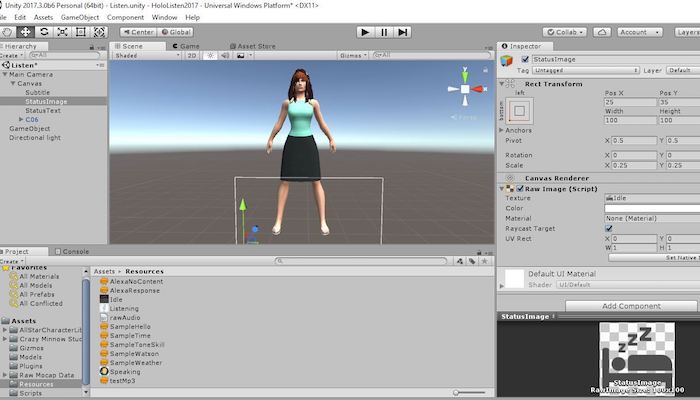Open All Prefabs favorite search
This screenshot has height=400, width=700.
(x=37, y=294)
